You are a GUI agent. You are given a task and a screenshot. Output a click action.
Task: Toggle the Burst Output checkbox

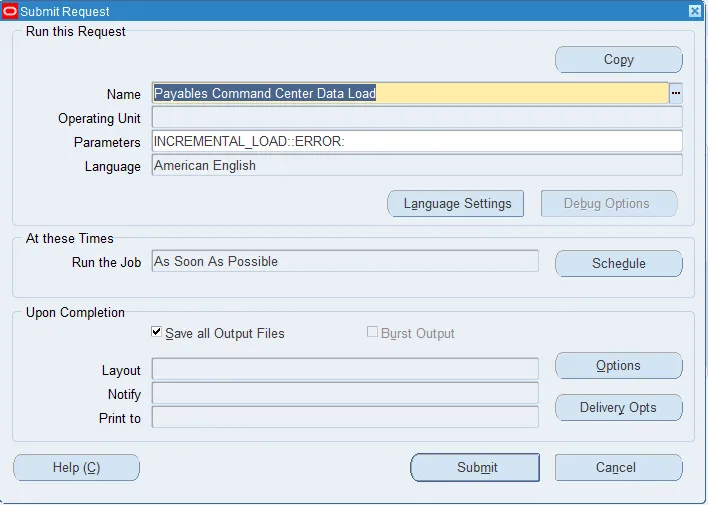372,332
